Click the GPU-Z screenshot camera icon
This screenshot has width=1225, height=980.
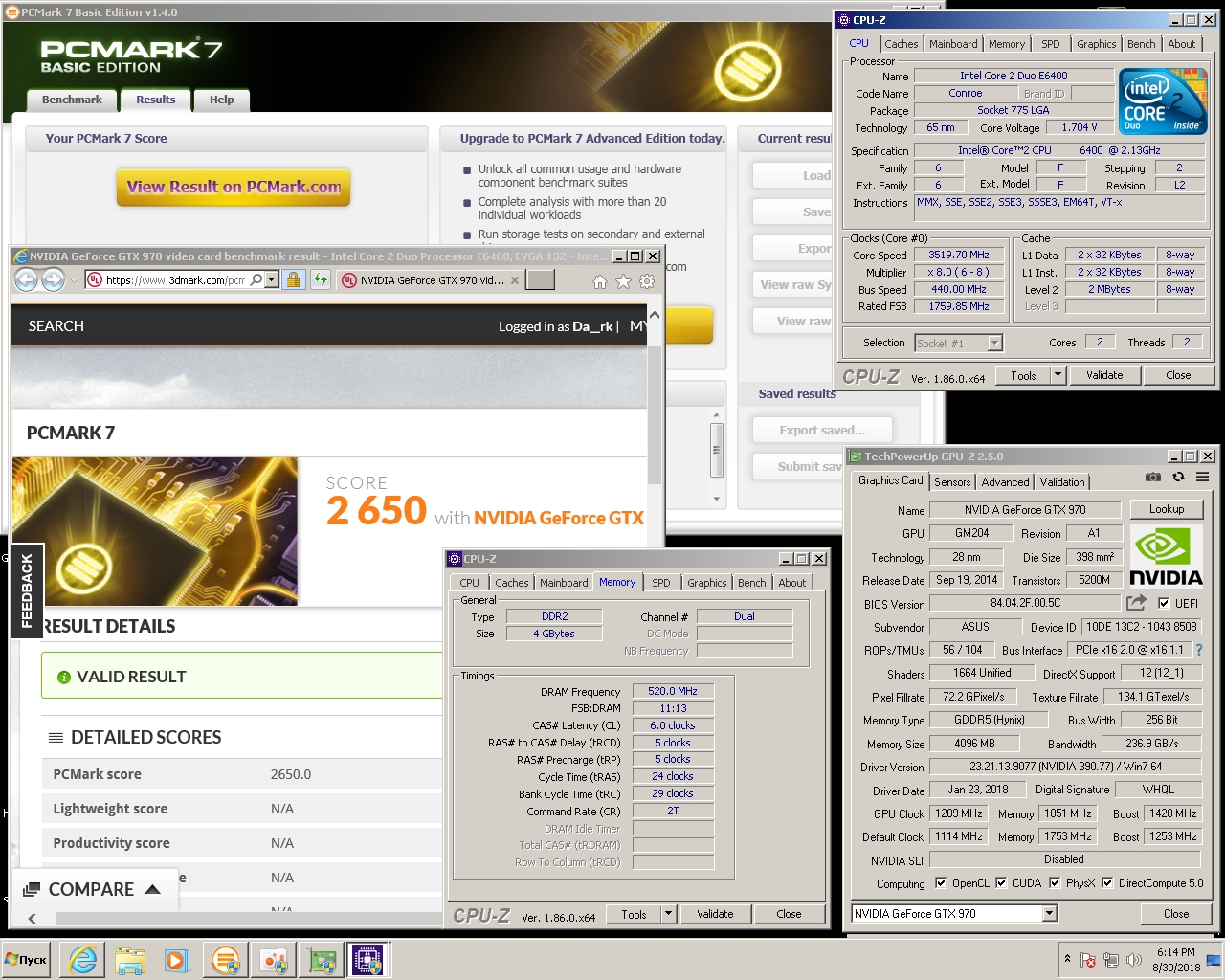pos(1153,477)
